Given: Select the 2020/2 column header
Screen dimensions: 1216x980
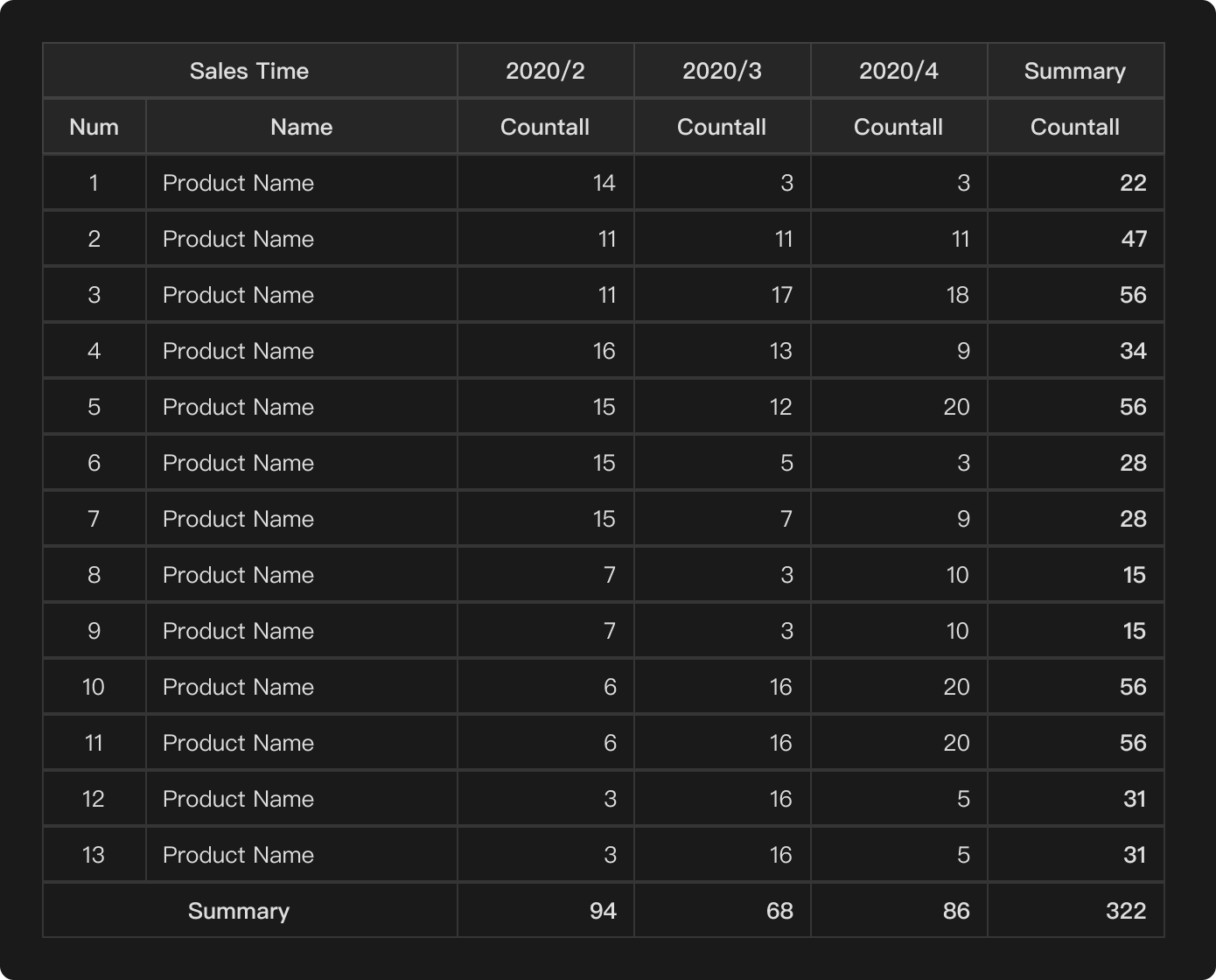Looking at the screenshot, I should click(x=545, y=71).
